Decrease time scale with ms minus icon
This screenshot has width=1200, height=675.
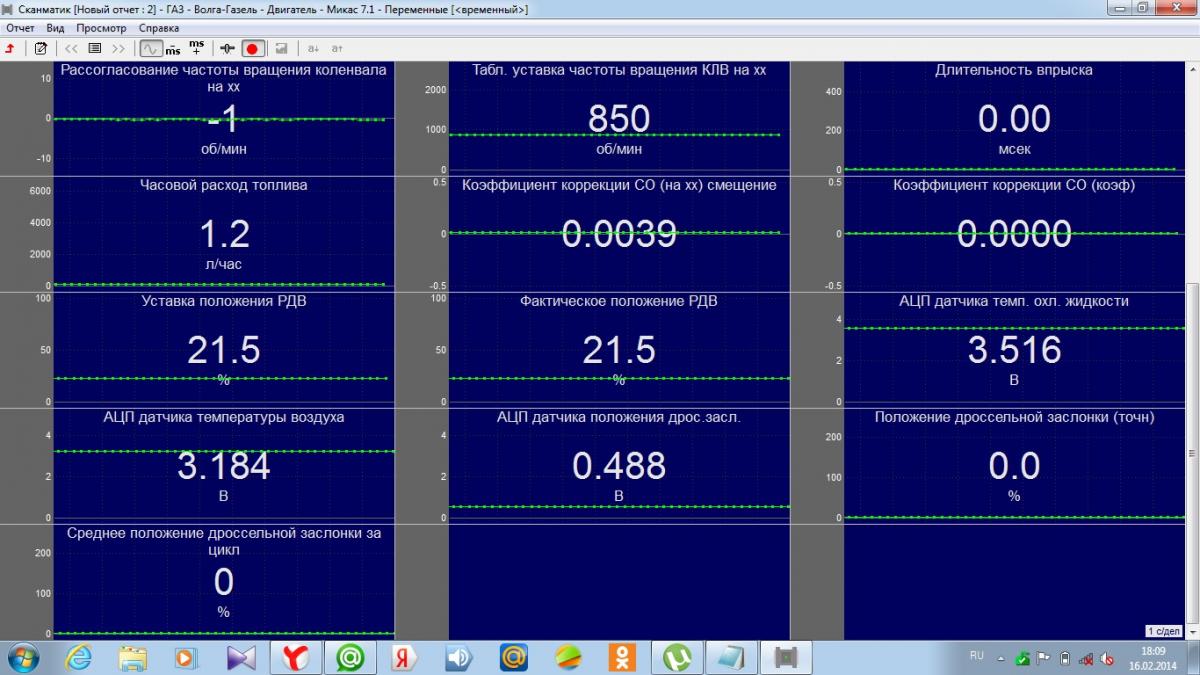(x=173, y=48)
